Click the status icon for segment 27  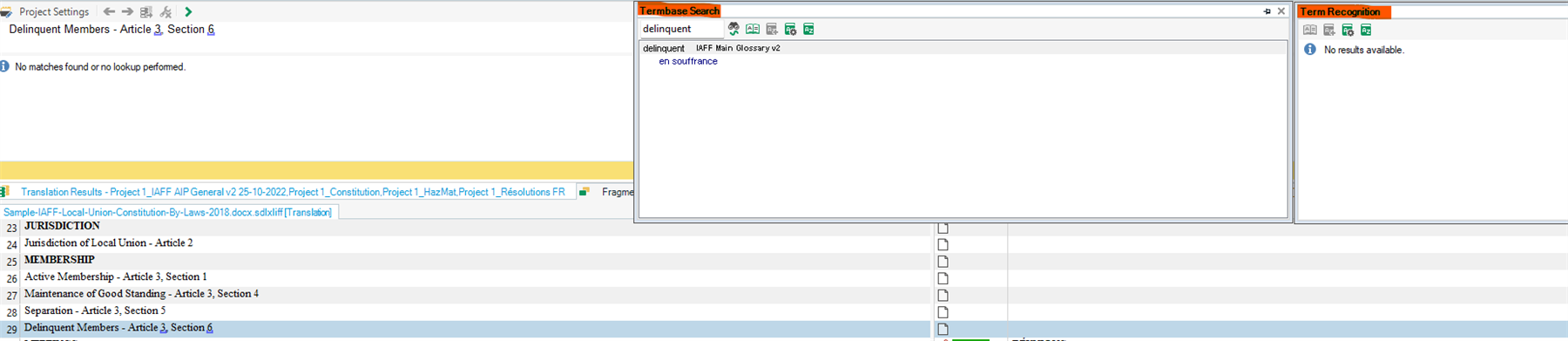pyautogui.click(x=943, y=295)
